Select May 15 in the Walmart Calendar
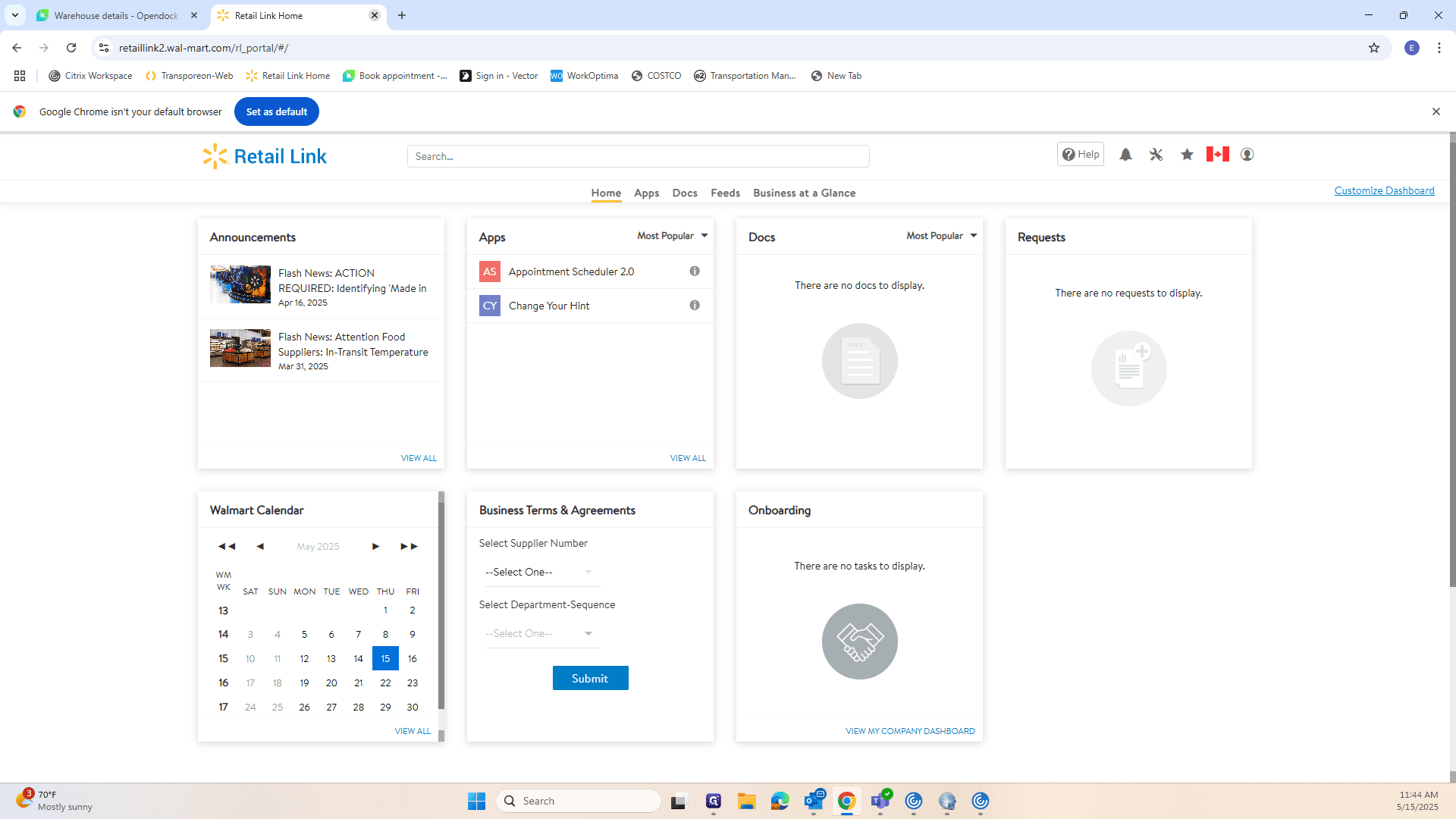The height and width of the screenshot is (819, 1456). [x=385, y=658]
